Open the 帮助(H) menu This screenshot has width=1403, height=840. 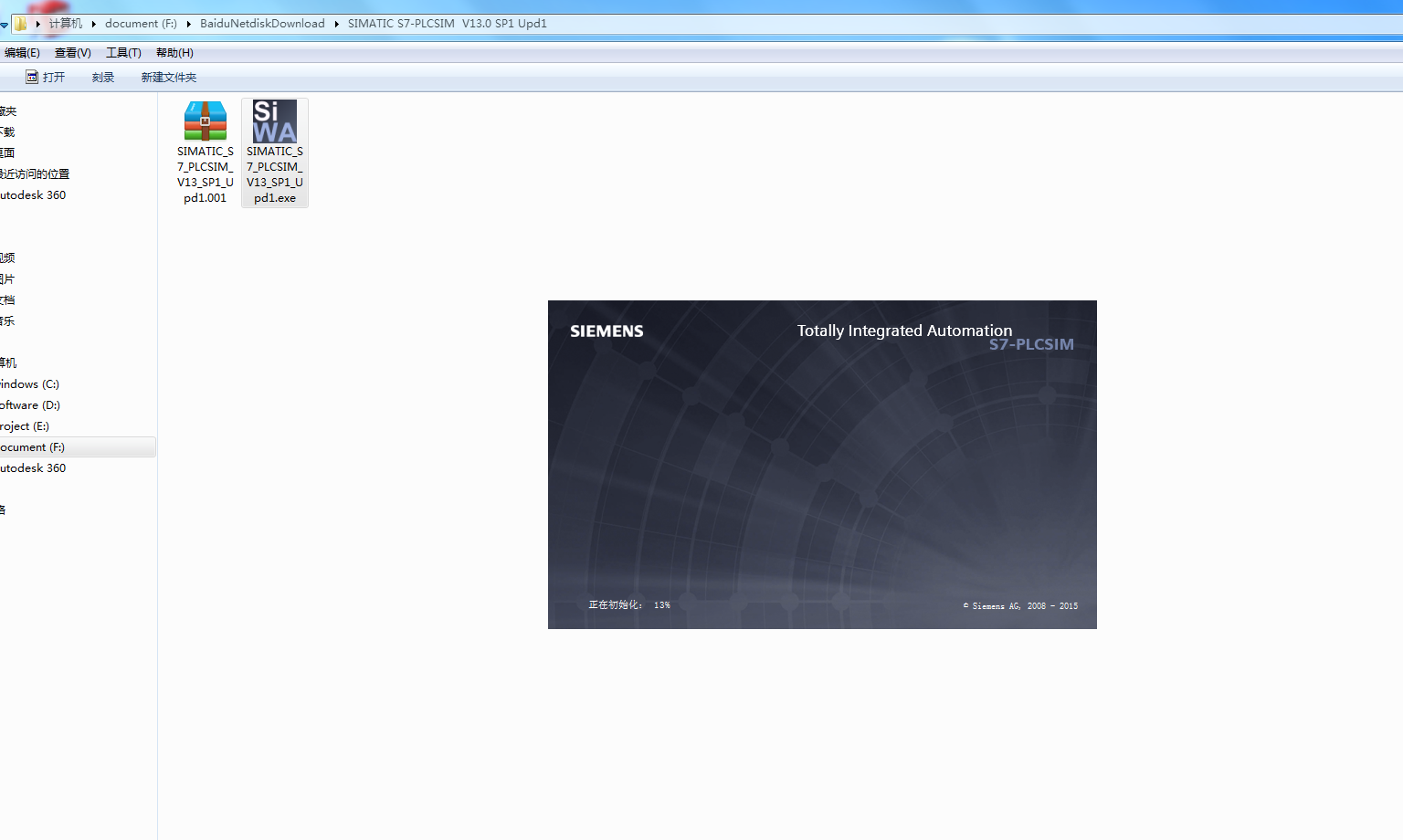[174, 53]
